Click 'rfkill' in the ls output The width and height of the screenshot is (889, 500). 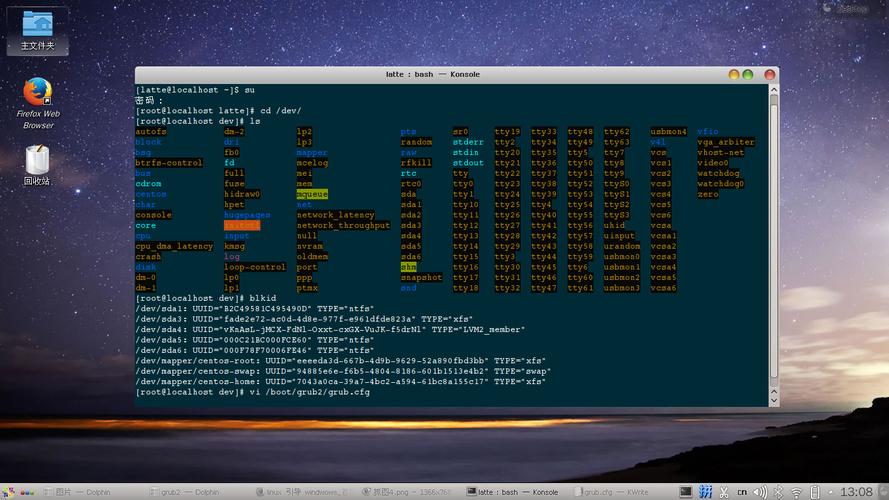(x=416, y=163)
